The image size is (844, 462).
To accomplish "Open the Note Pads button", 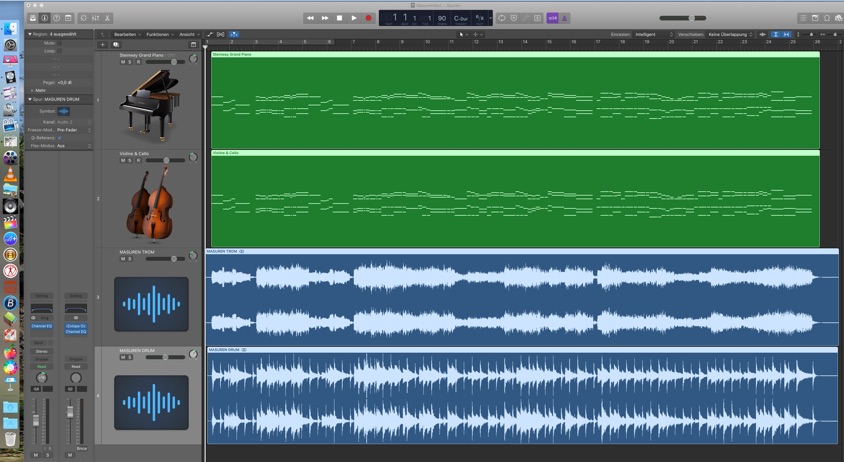I will click(x=815, y=18).
